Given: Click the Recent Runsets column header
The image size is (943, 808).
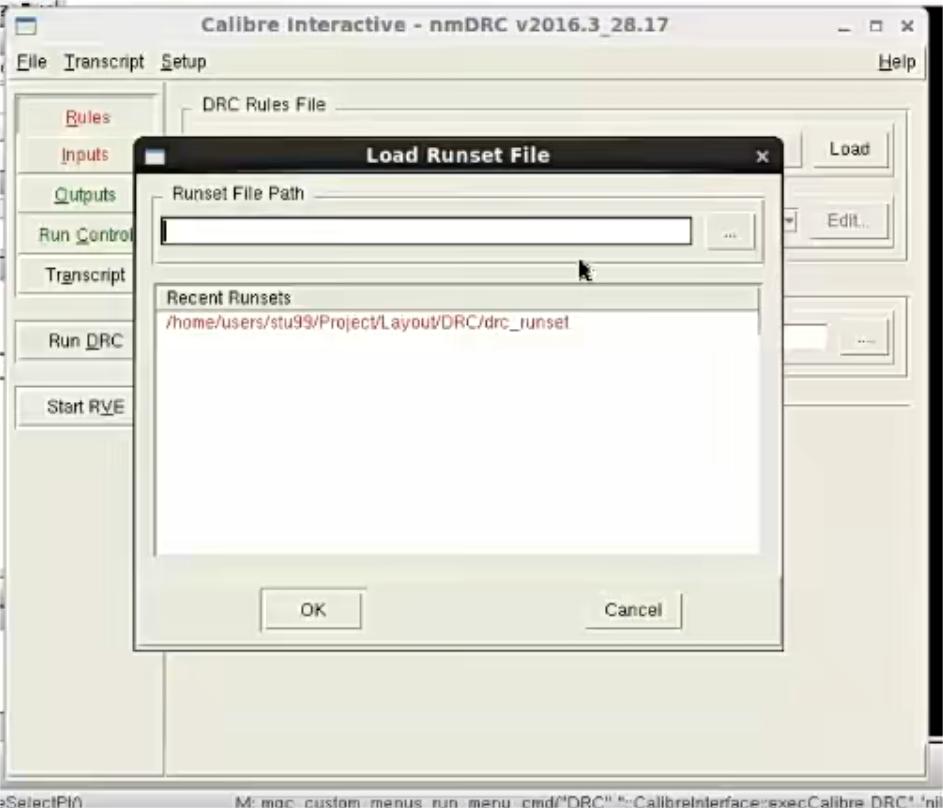Looking at the screenshot, I should coord(457,298).
